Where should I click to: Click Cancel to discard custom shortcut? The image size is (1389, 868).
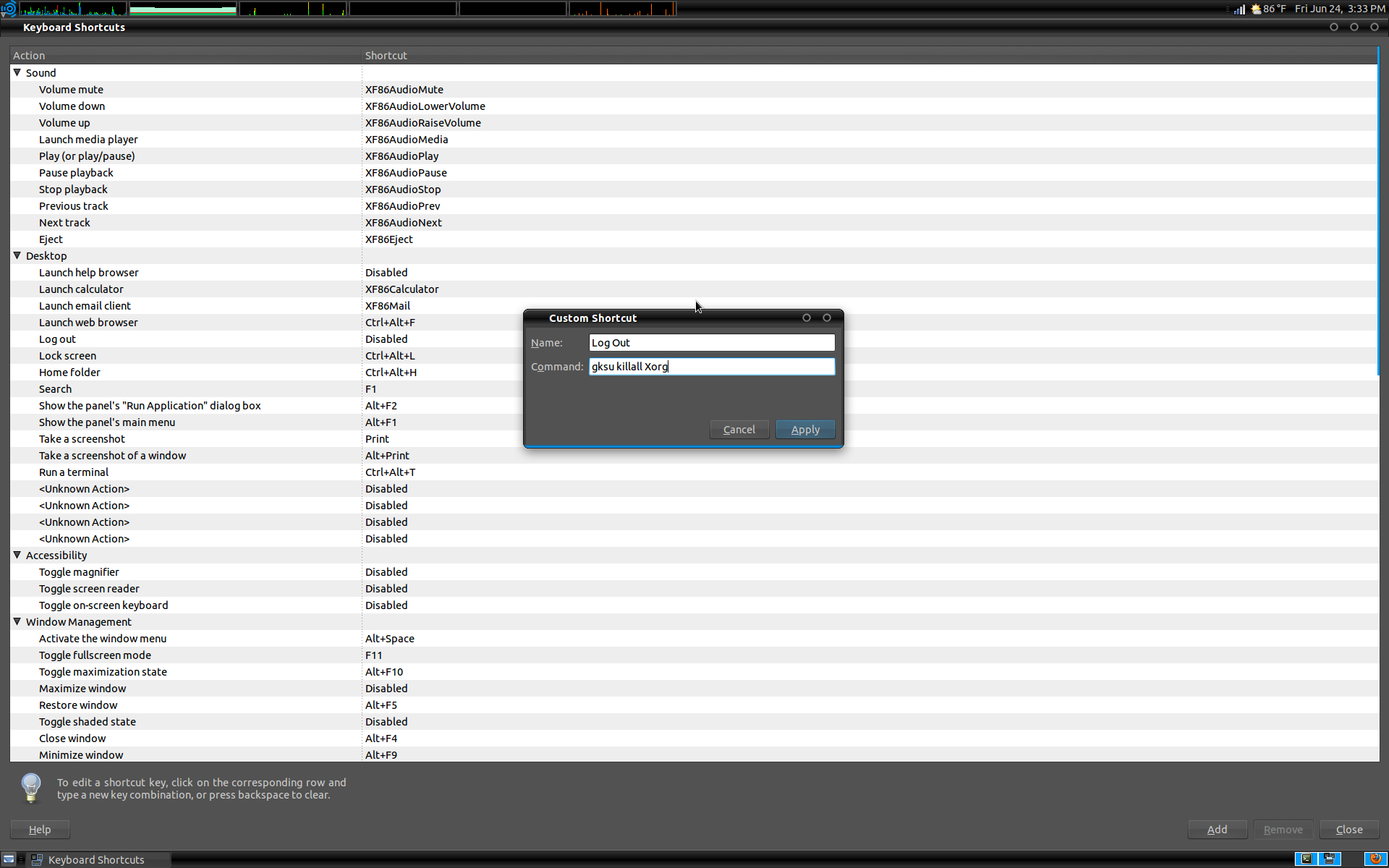coord(739,429)
